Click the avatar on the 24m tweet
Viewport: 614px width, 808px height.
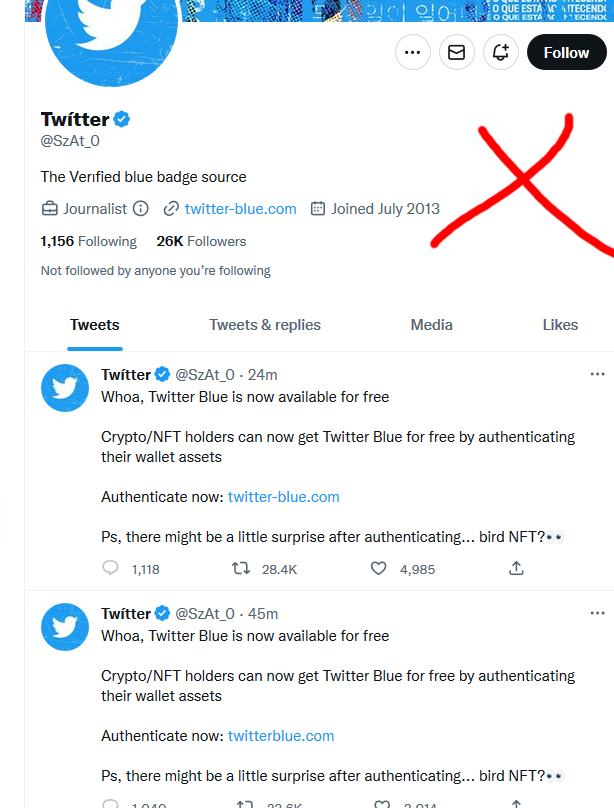pos(65,388)
